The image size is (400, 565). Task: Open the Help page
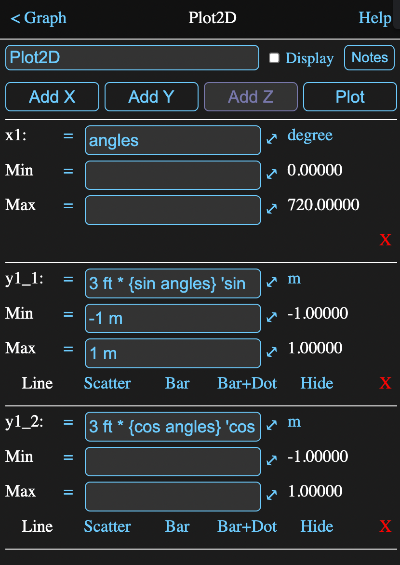pyautogui.click(x=375, y=18)
